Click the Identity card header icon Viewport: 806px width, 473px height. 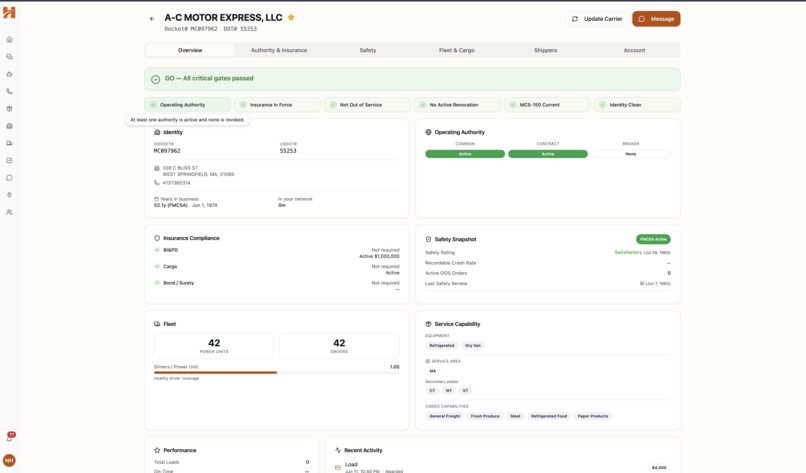pos(157,132)
